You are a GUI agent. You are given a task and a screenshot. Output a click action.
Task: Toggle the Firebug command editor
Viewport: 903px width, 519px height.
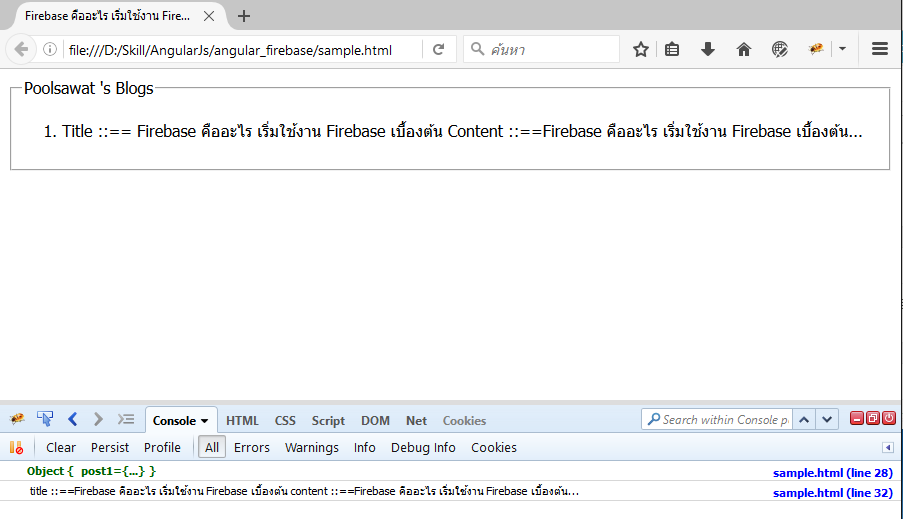click(126, 419)
